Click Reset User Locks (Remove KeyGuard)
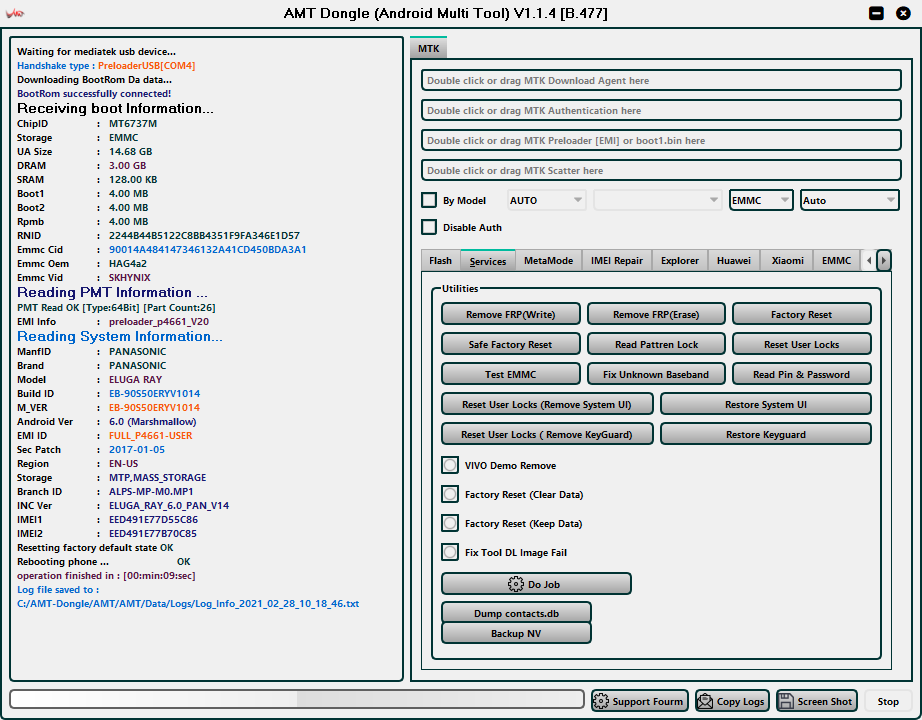Screen dimensions: 922x720 coord(547,434)
